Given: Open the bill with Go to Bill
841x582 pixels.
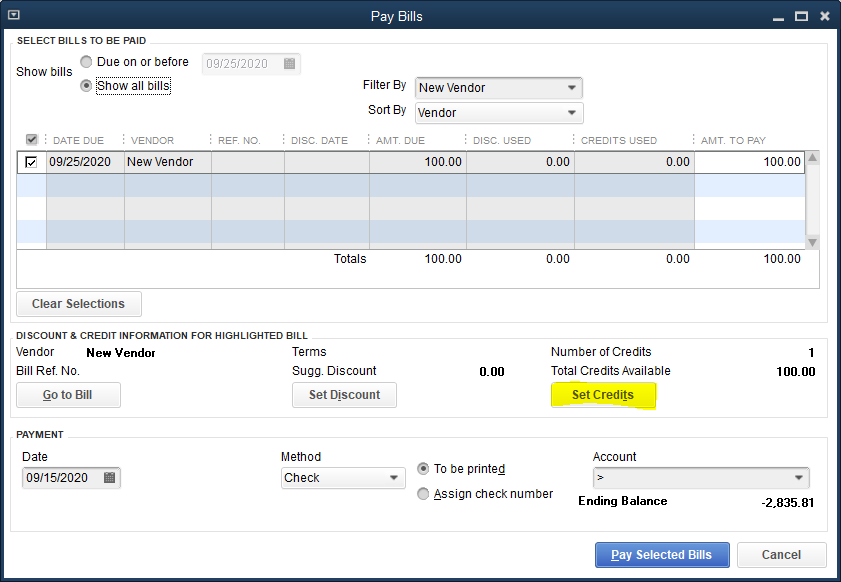Looking at the screenshot, I should [68, 395].
